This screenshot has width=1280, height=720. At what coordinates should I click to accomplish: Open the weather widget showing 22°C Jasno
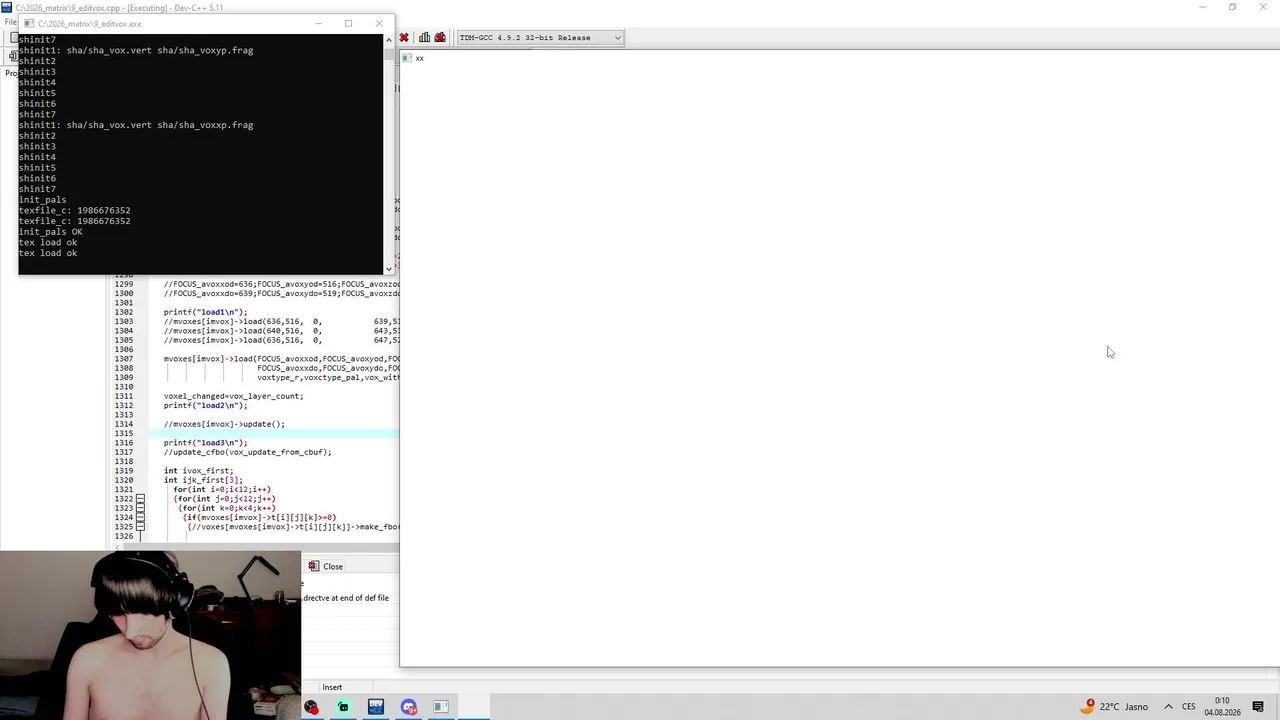(x=1114, y=707)
